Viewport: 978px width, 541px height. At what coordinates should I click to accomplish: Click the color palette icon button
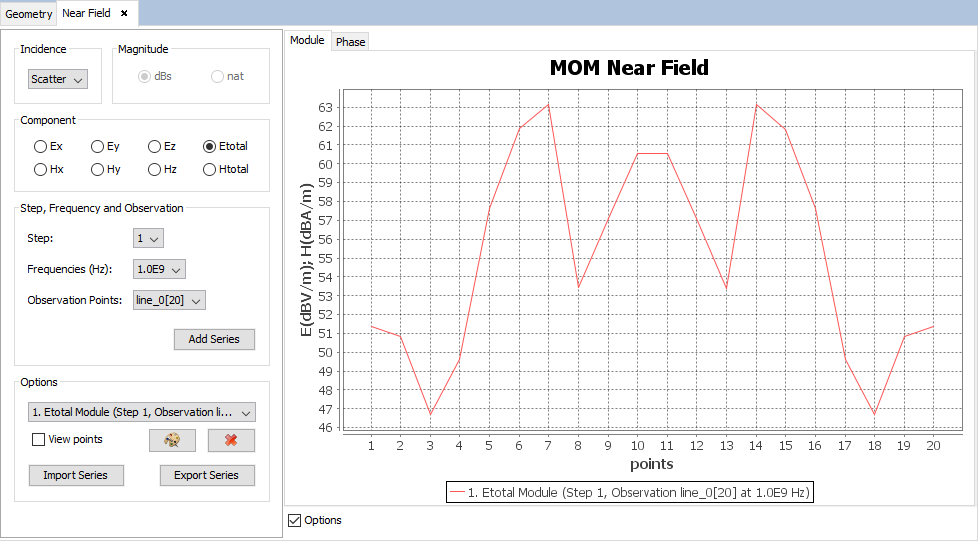pos(172,441)
